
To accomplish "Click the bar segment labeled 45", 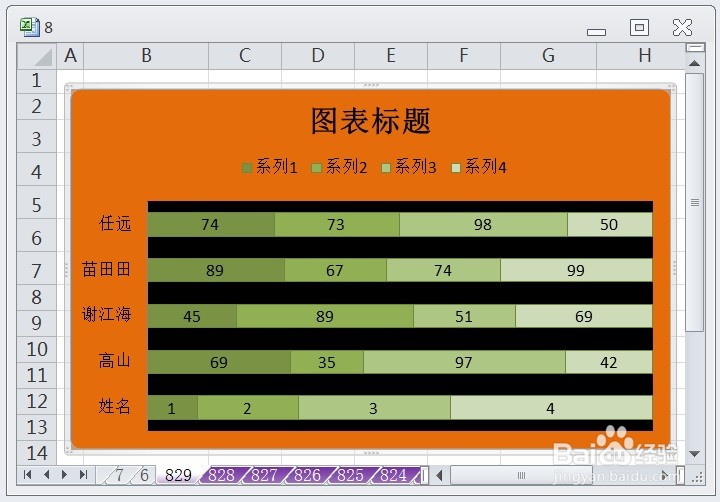I will point(192,316).
